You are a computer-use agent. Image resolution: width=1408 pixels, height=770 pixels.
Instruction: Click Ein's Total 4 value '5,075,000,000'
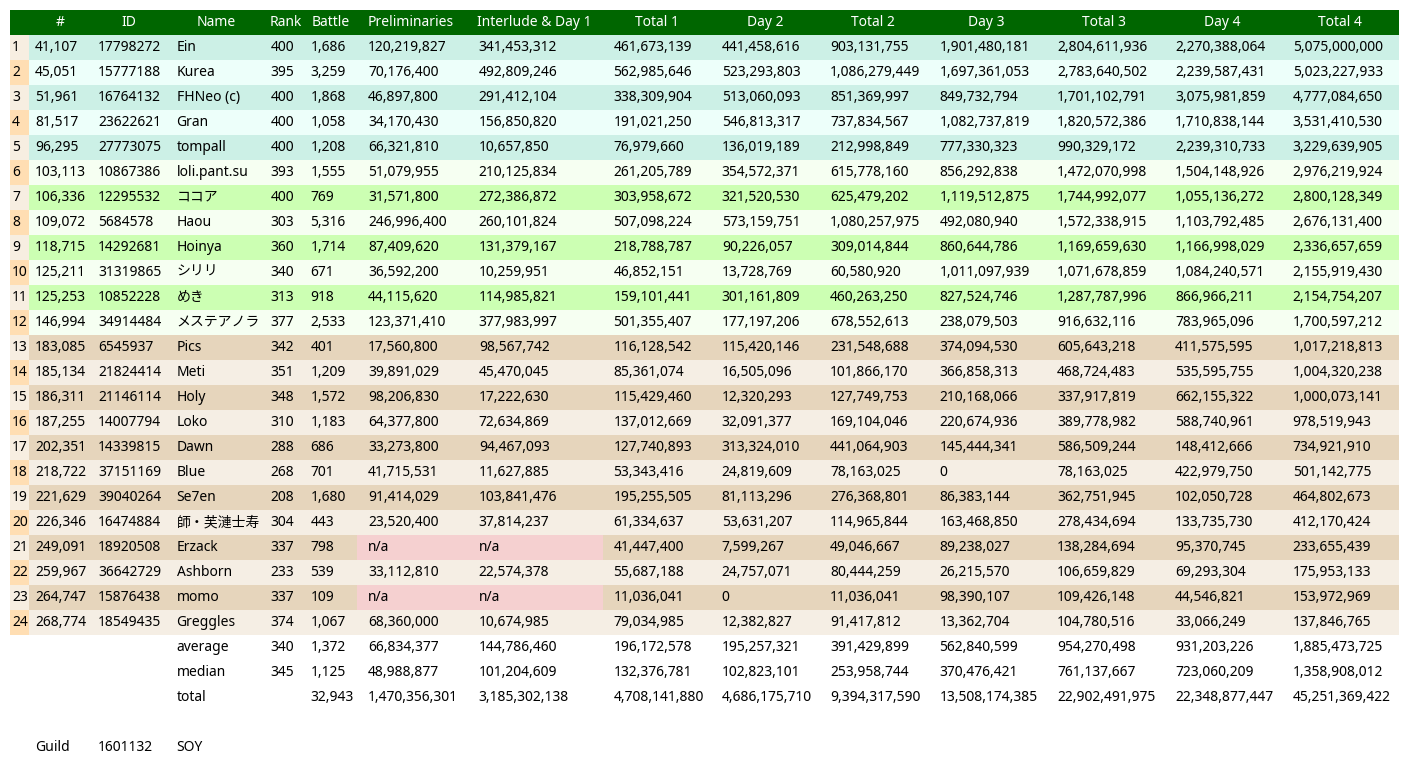[1338, 46]
